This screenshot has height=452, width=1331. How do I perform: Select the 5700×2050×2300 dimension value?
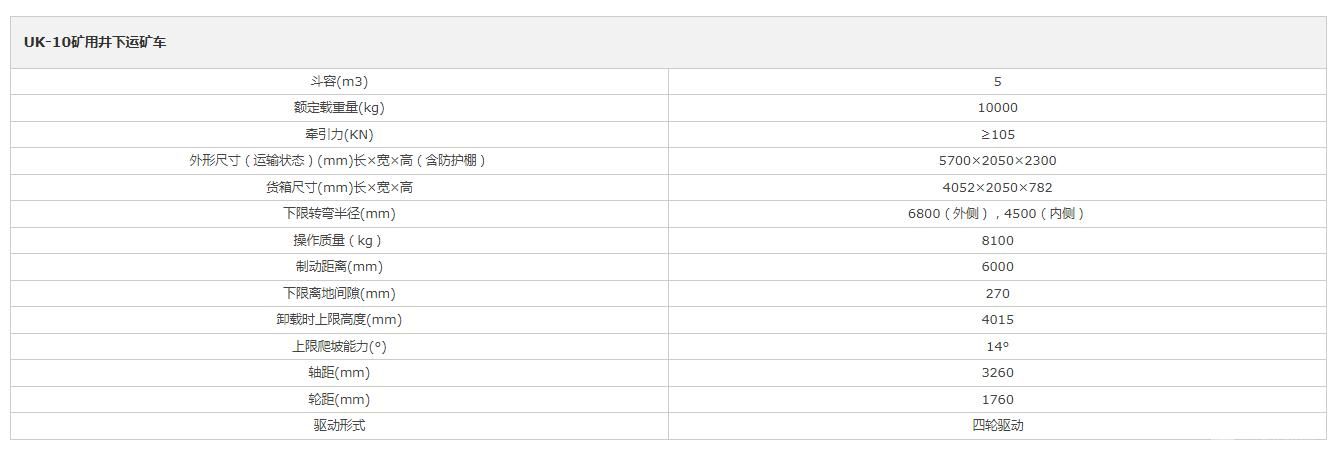tap(997, 160)
